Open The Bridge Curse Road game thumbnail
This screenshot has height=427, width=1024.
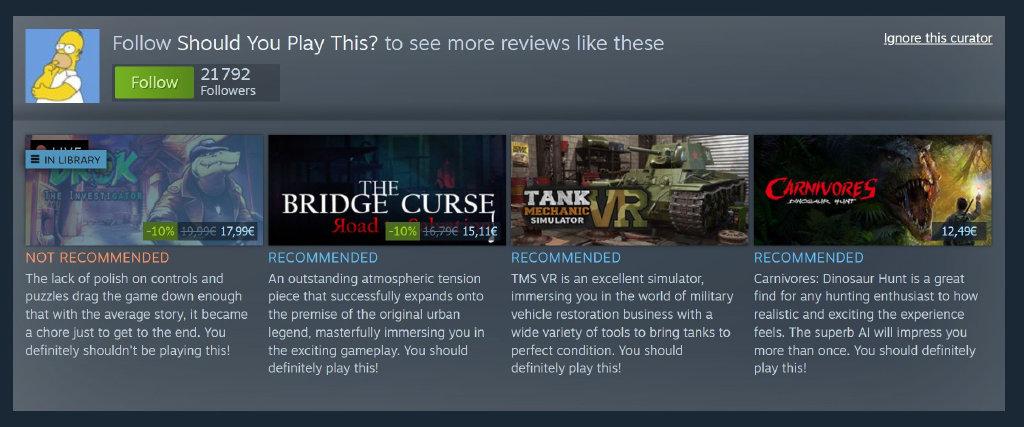[387, 190]
